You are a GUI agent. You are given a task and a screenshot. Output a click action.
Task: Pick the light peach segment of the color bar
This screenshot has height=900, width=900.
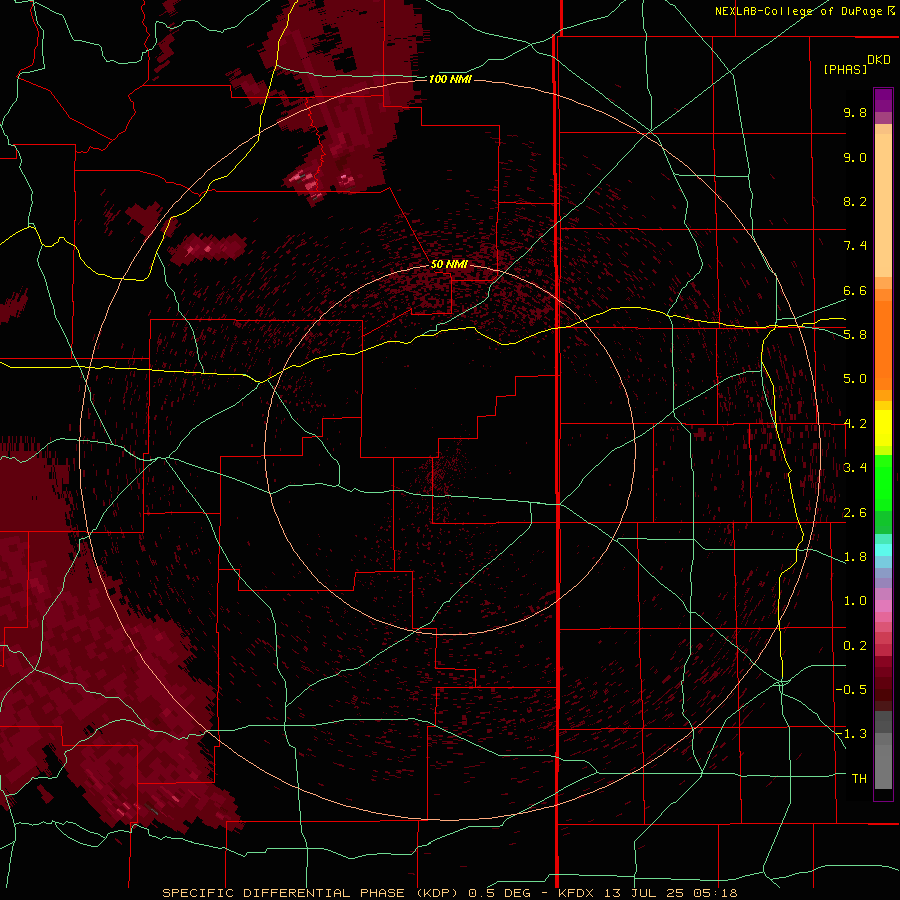(x=883, y=207)
